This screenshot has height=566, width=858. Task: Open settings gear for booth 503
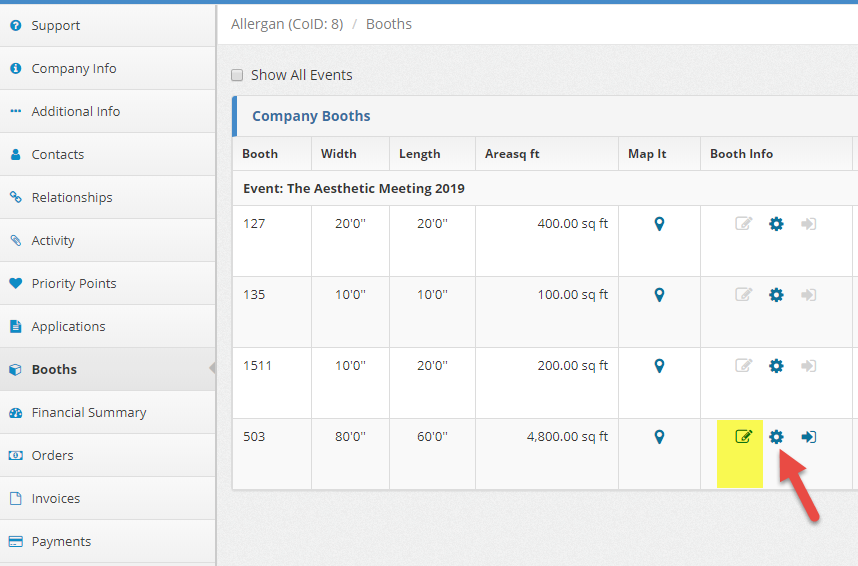[776, 437]
